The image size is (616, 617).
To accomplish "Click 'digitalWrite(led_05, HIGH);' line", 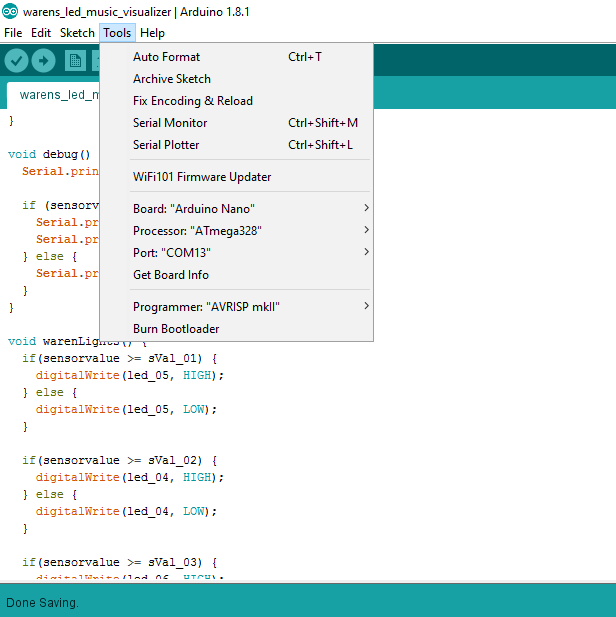I will tap(130, 375).
